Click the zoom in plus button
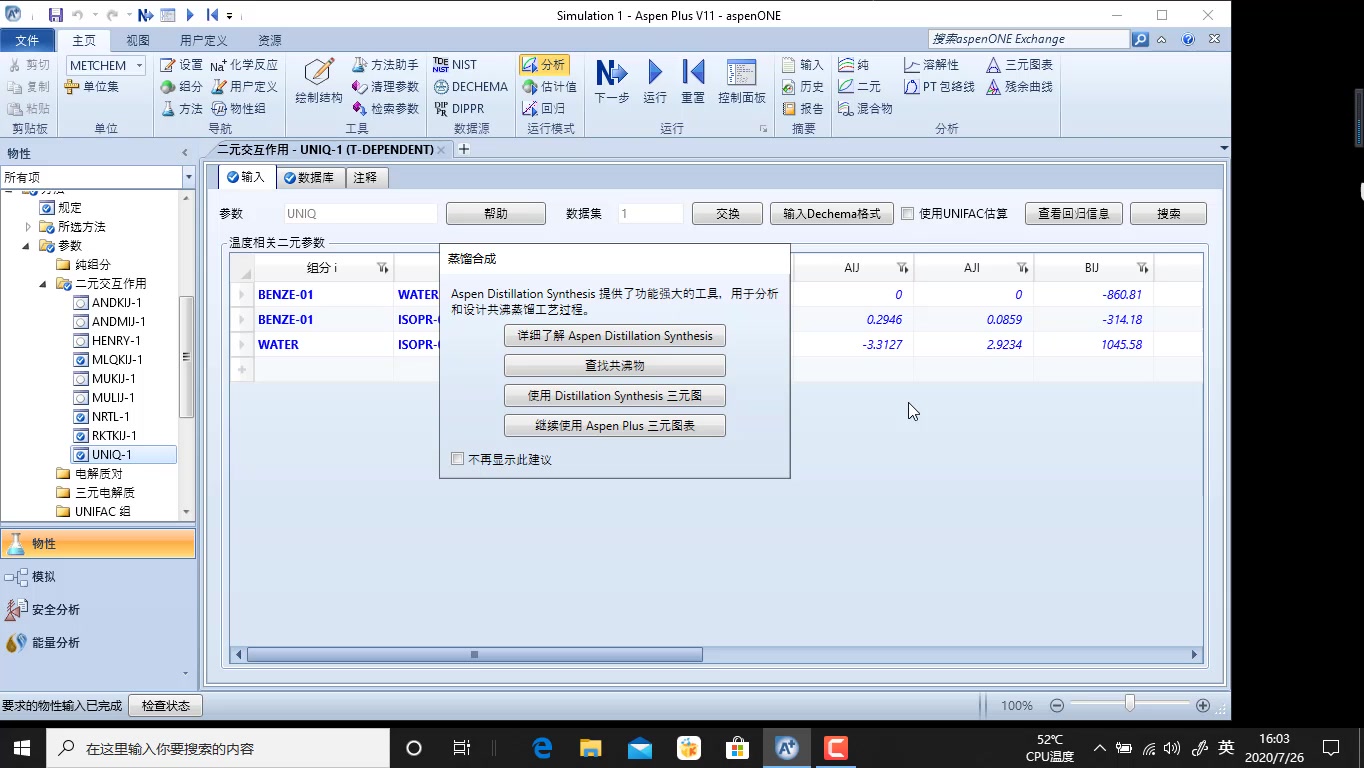 pos(1203,706)
